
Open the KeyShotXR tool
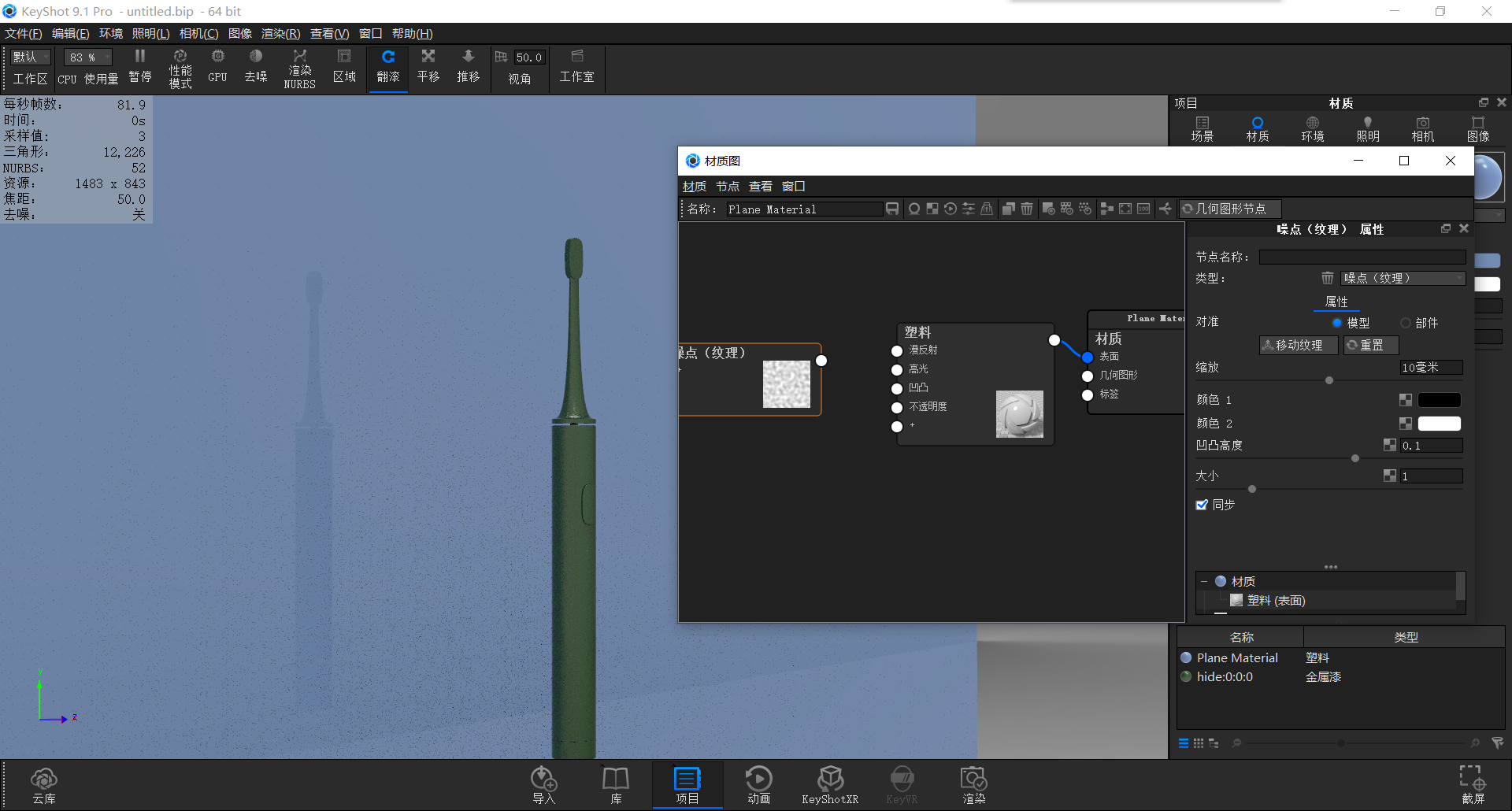coord(830,783)
